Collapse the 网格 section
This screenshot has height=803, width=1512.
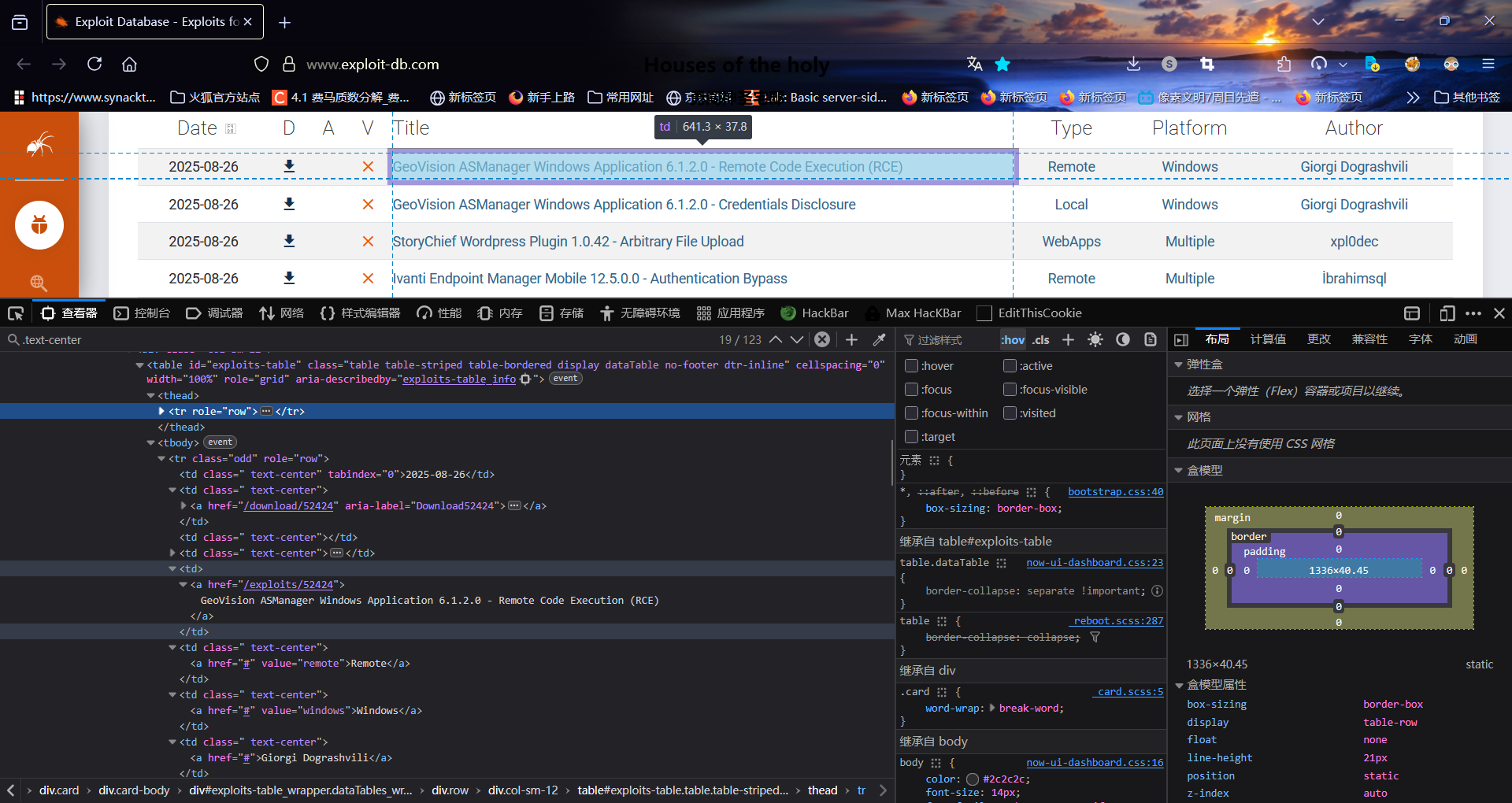point(1178,417)
